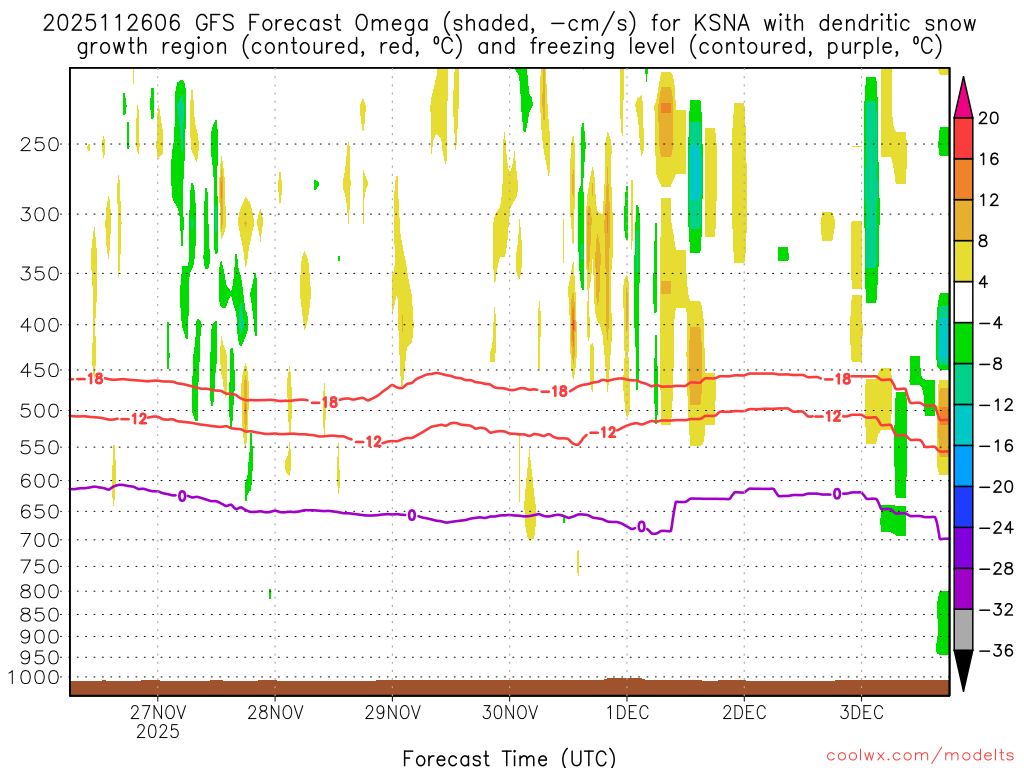Click the 20 value label on colorbar
Viewport: 1024px width, 768px height.
tap(989, 118)
